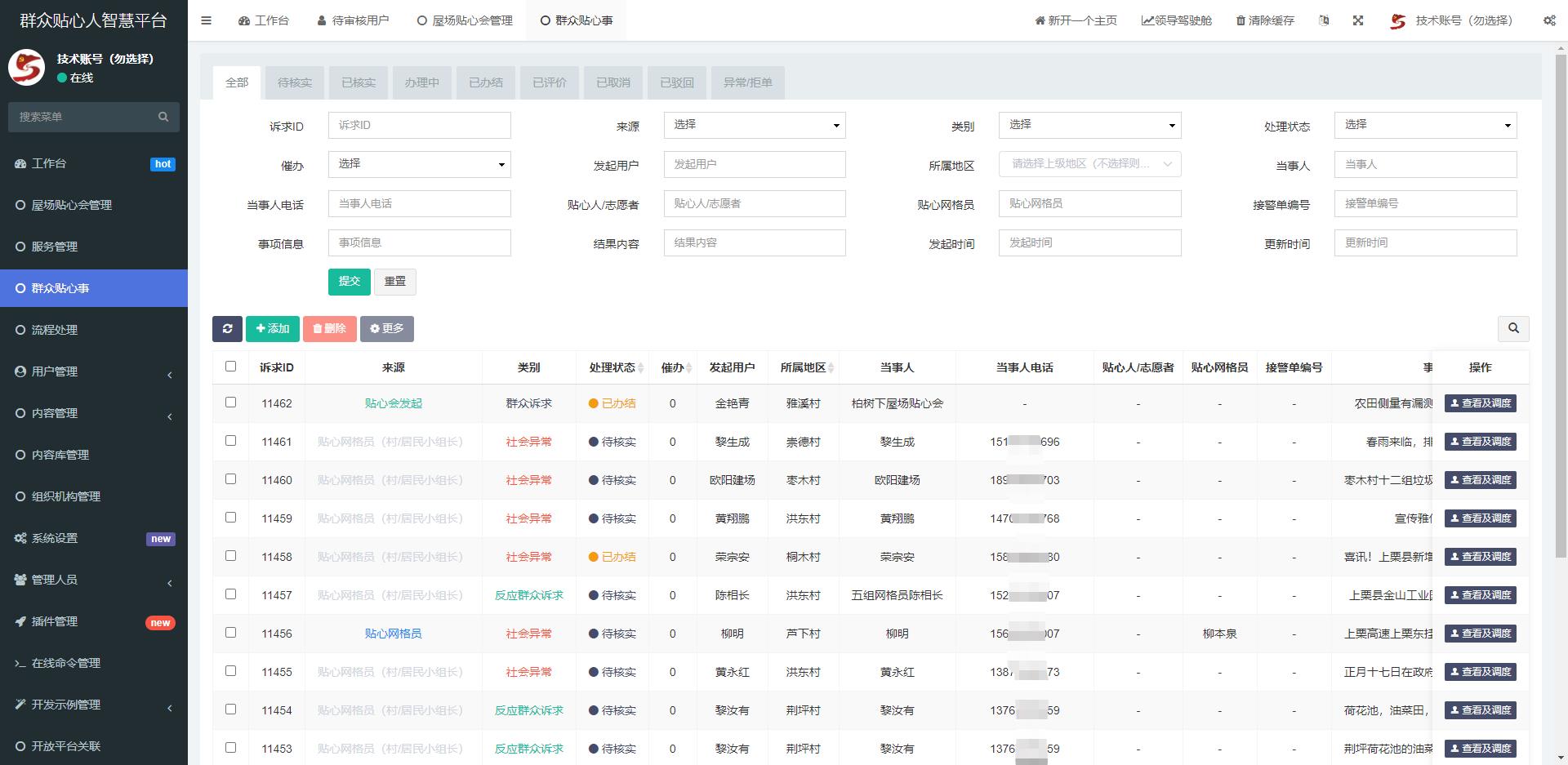Screen dimensions: 1568x765
Task: Toggle the hamburger sidebar menu icon
Action: [207, 20]
